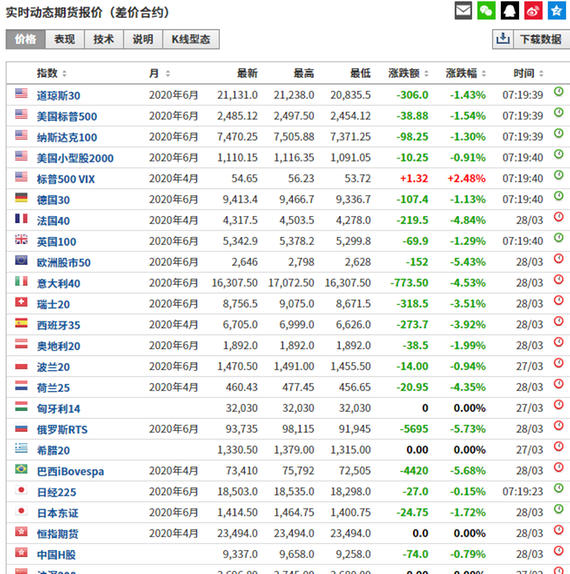The image size is (570, 574).
Task: Click the red clock icon in 法国40 row
Action: coord(558,217)
